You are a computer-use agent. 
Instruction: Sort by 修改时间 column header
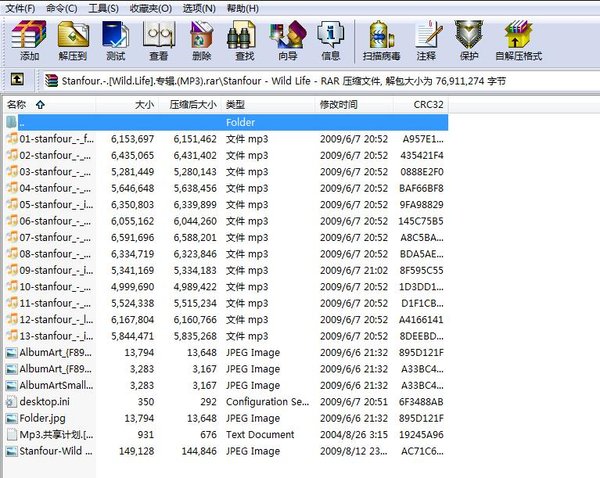click(354, 104)
